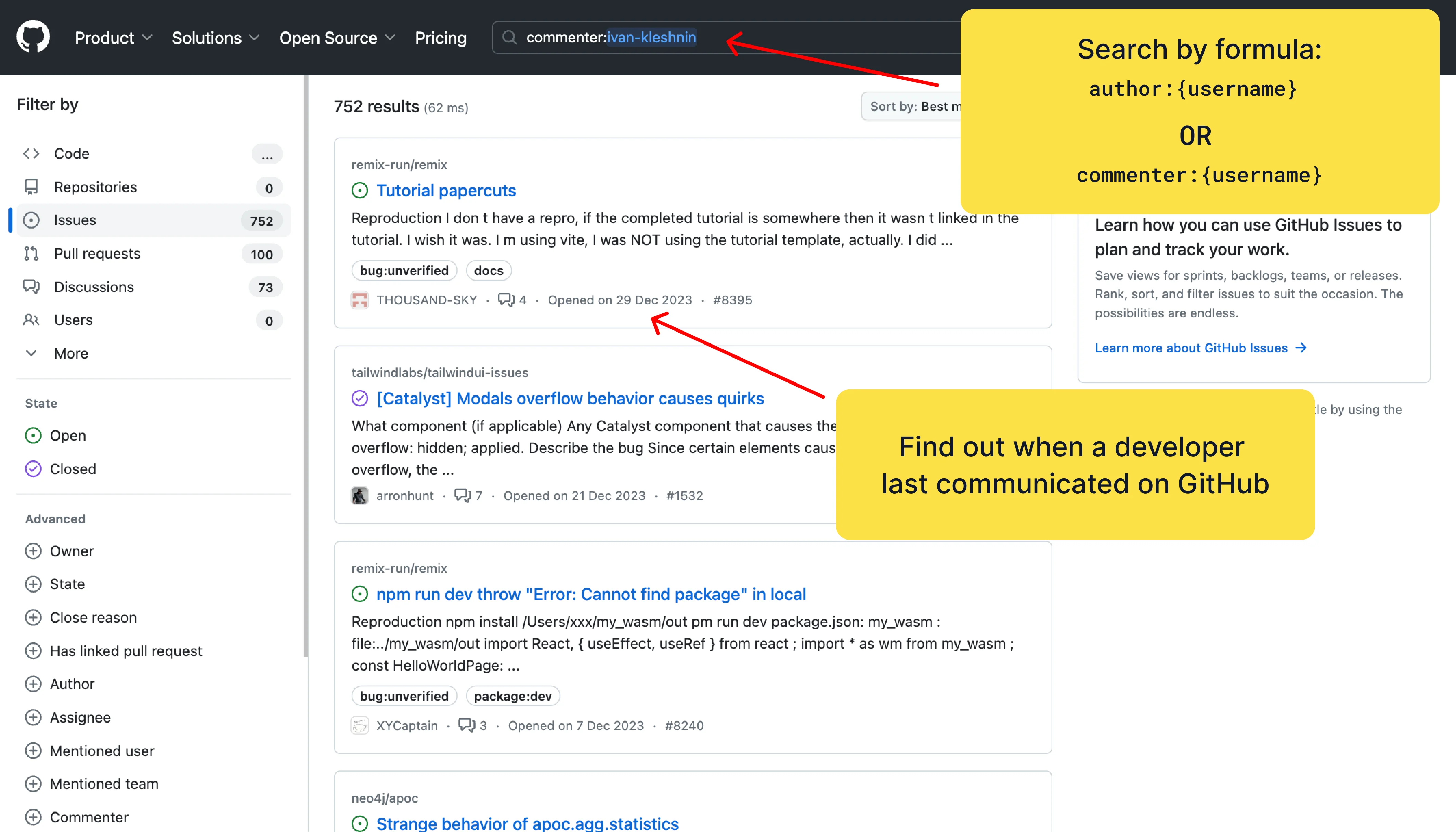Click the comment count icon on Tutorial papercuts
Screen dimensions: 1456x832
tap(506, 300)
